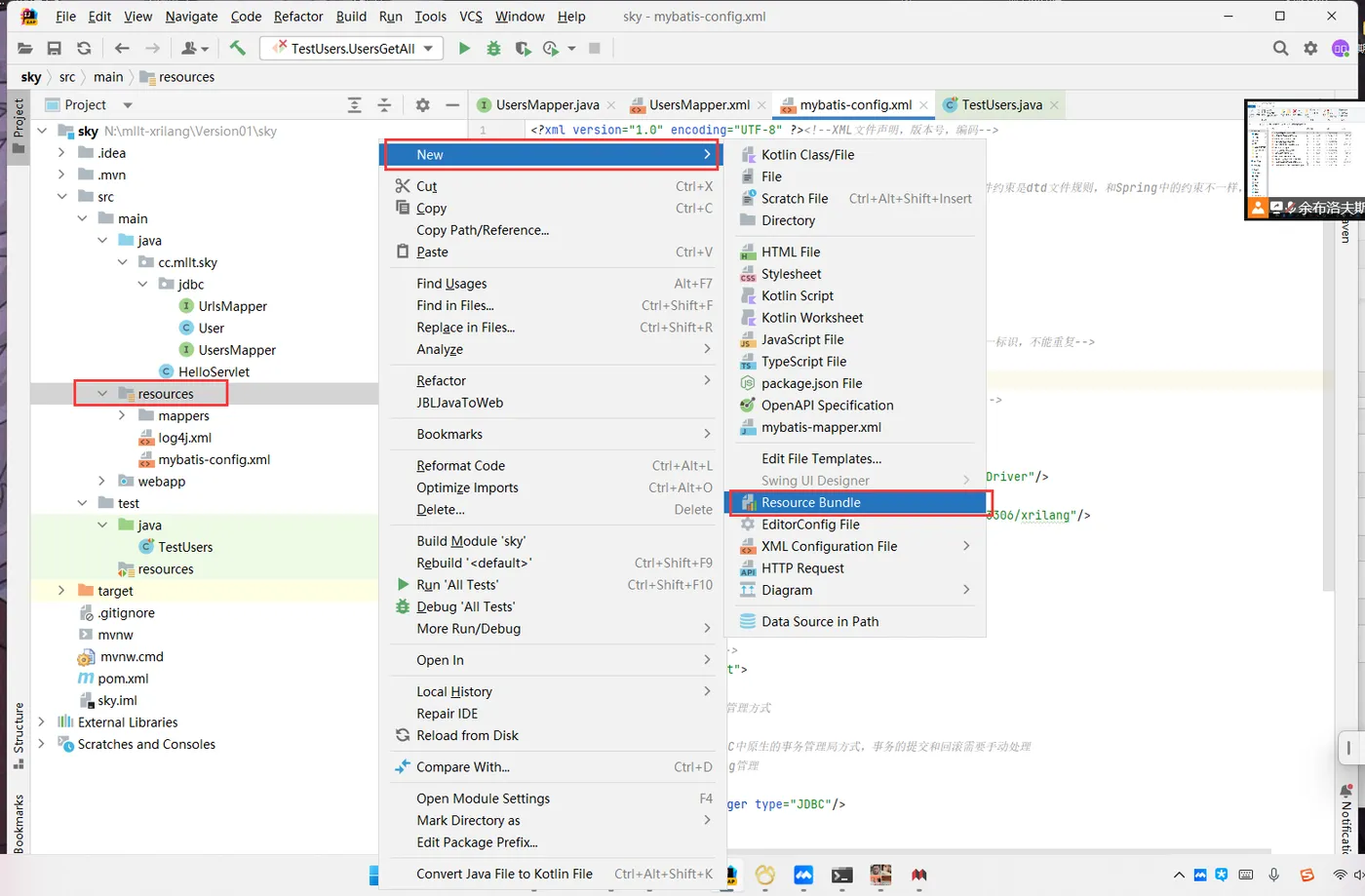
Task: Switch to the UsersMapper.java tab
Action: coord(547,104)
